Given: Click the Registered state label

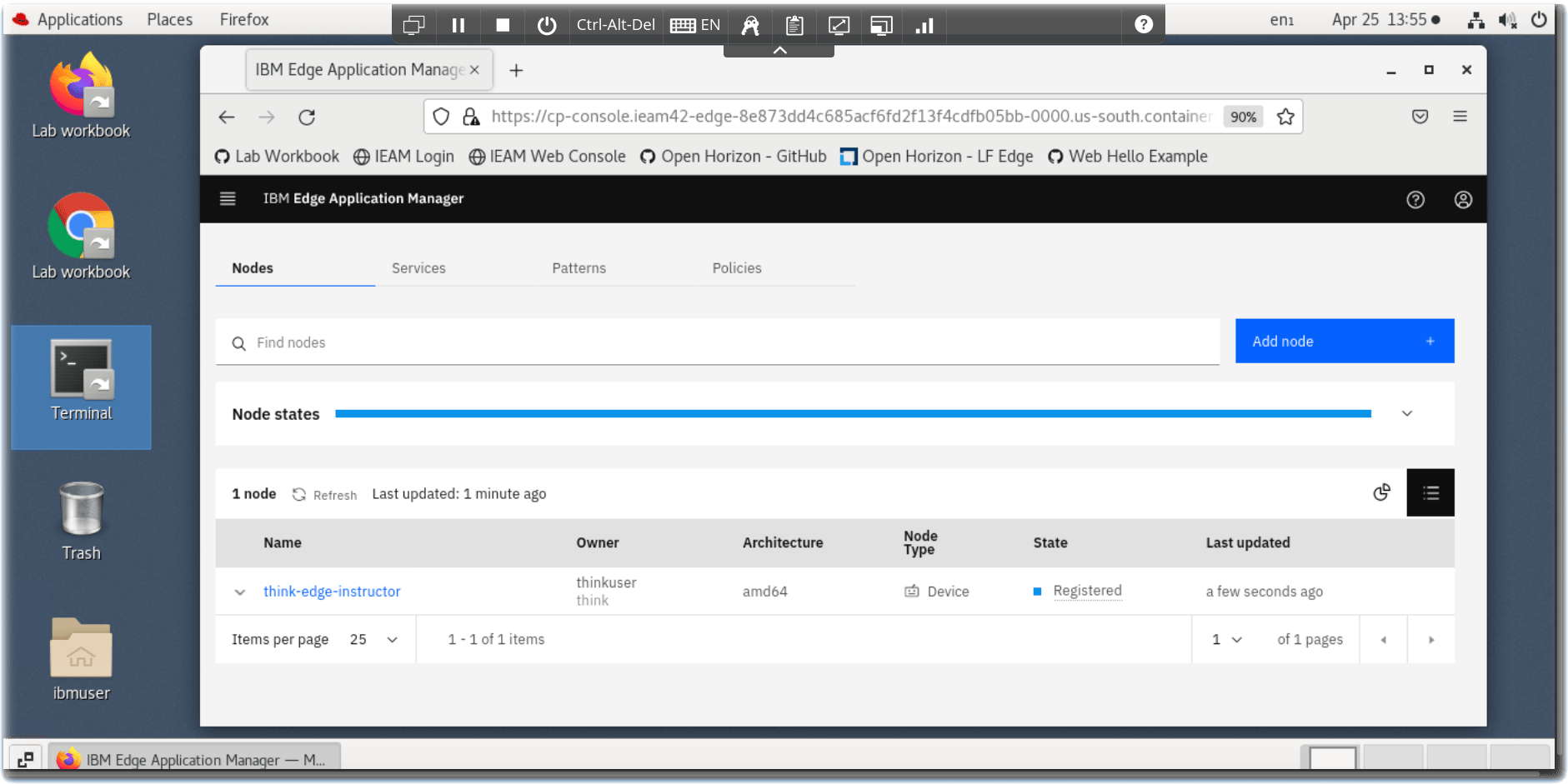Looking at the screenshot, I should coord(1087,591).
